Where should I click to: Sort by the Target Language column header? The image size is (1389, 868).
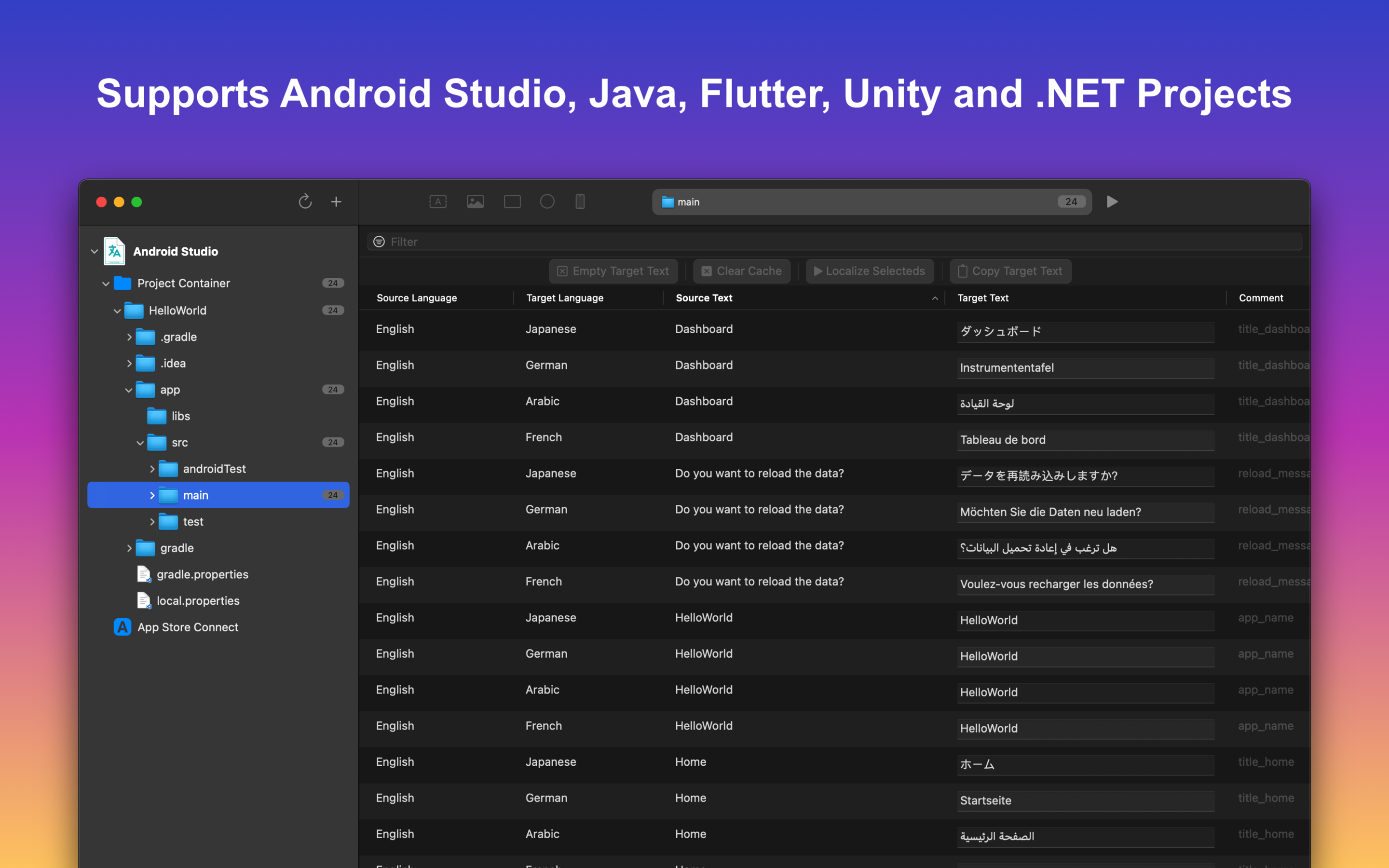(x=564, y=298)
